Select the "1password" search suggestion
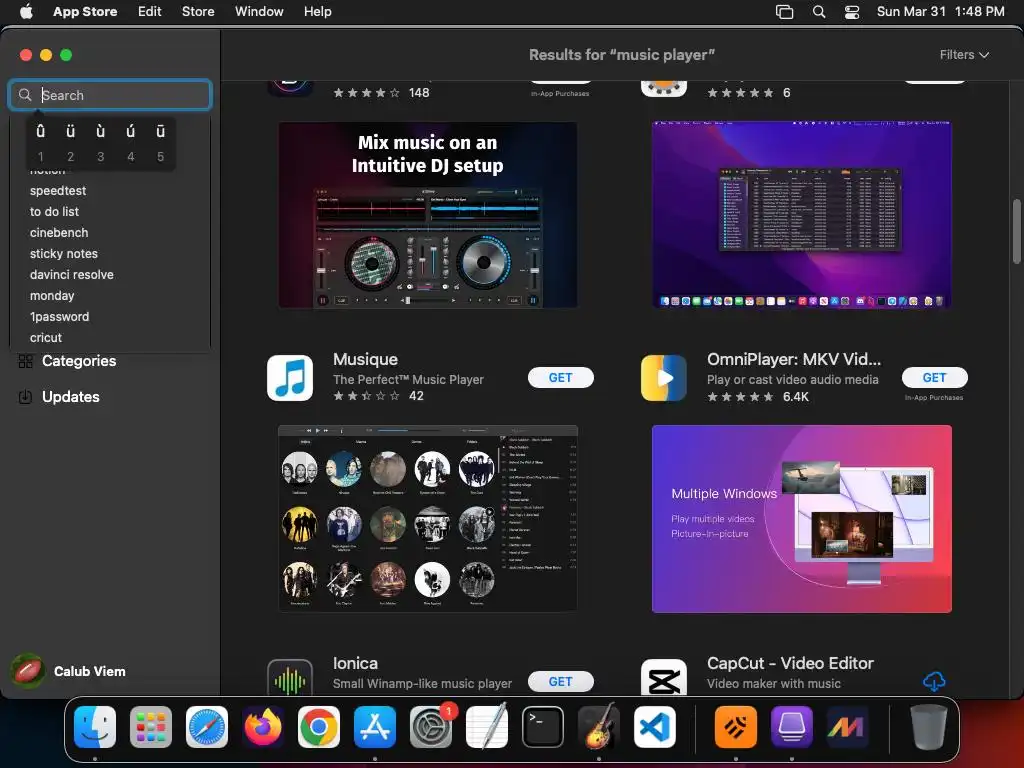The height and width of the screenshot is (768, 1024). click(x=59, y=316)
